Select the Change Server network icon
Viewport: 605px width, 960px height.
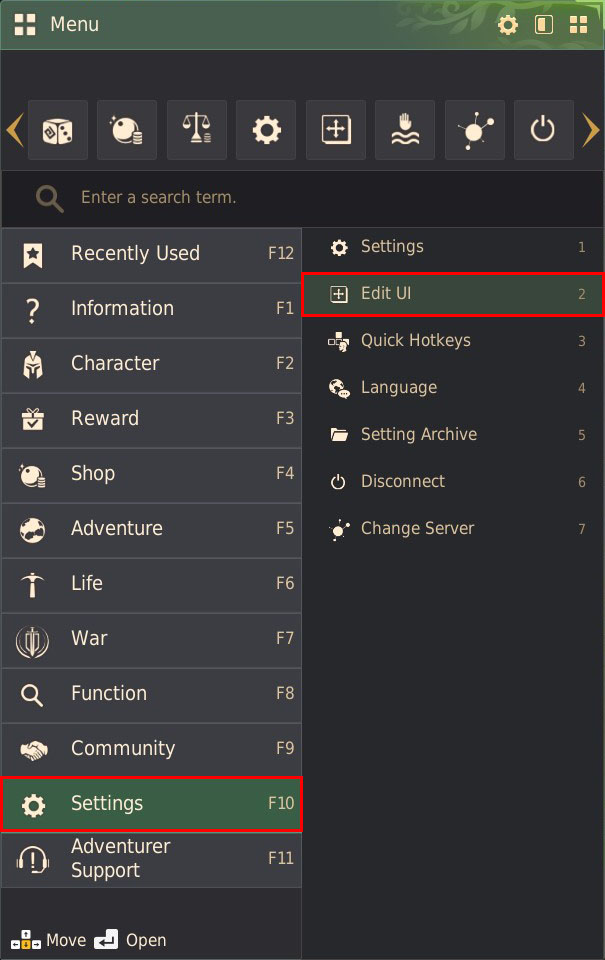(474, 130)
